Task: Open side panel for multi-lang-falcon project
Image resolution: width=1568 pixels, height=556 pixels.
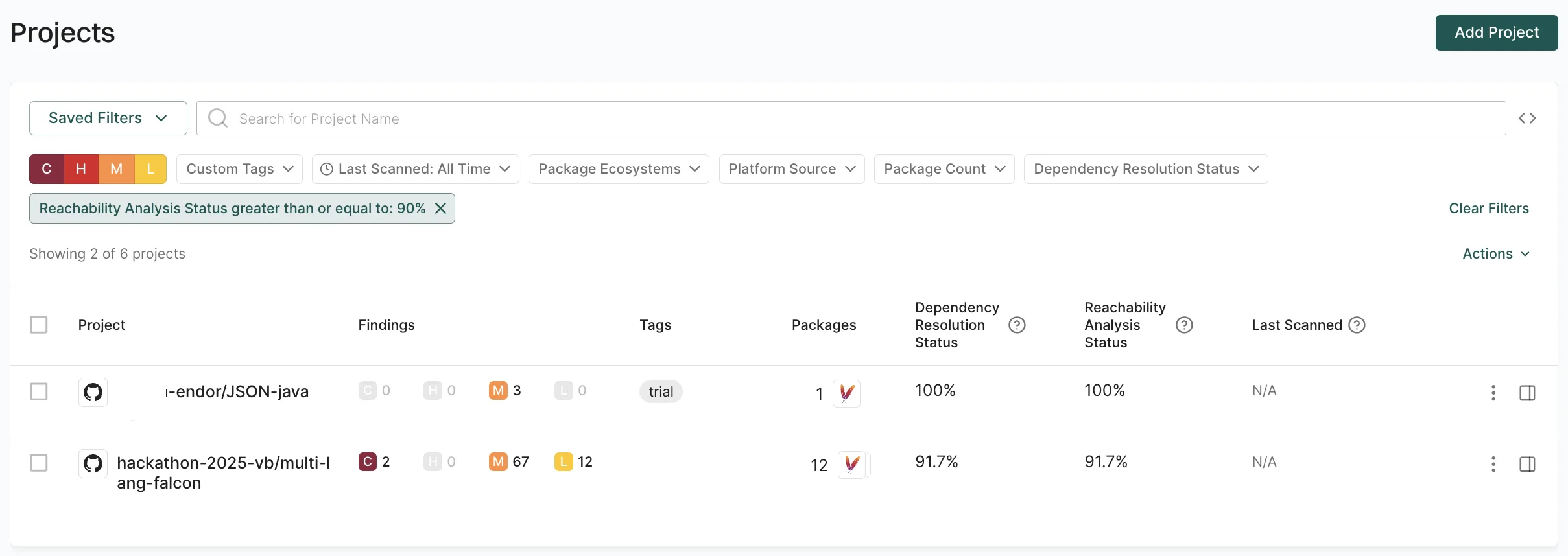Action: [x=1527, y=464]
